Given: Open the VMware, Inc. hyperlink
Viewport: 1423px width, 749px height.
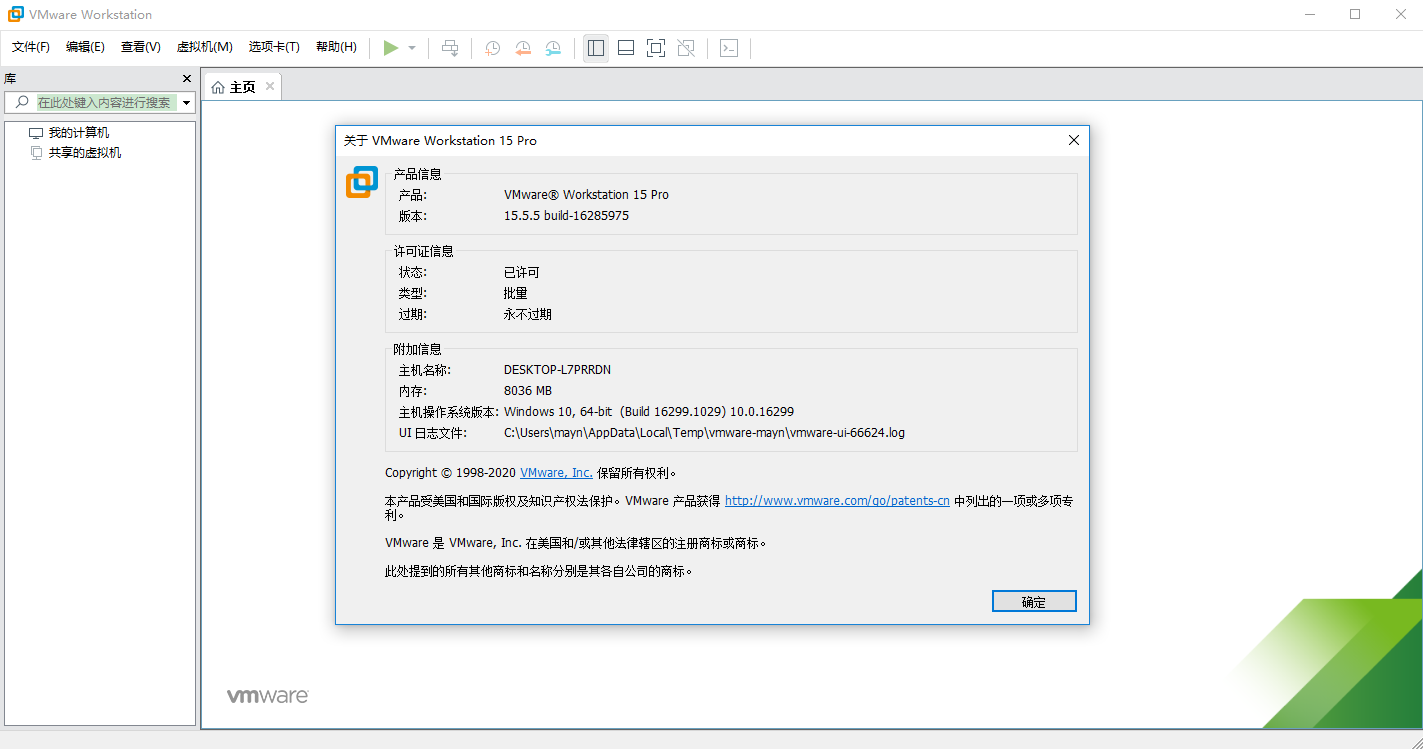Looking at the screenshot, I should (x=555, y=472).
